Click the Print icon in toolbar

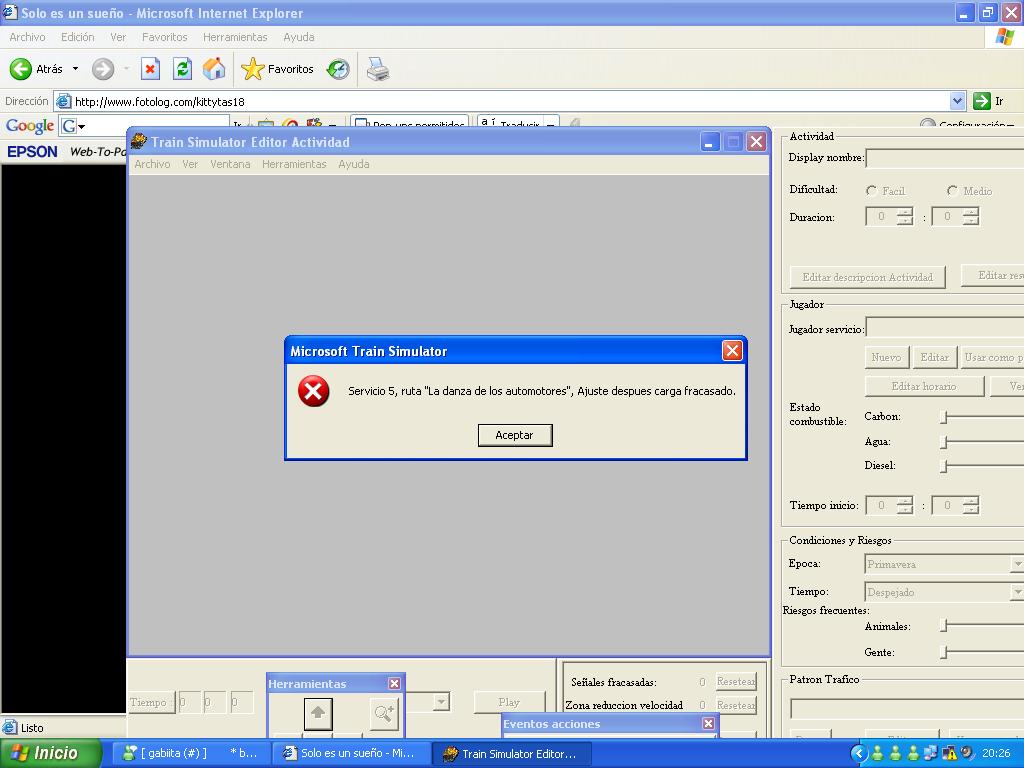pos(377,69)
